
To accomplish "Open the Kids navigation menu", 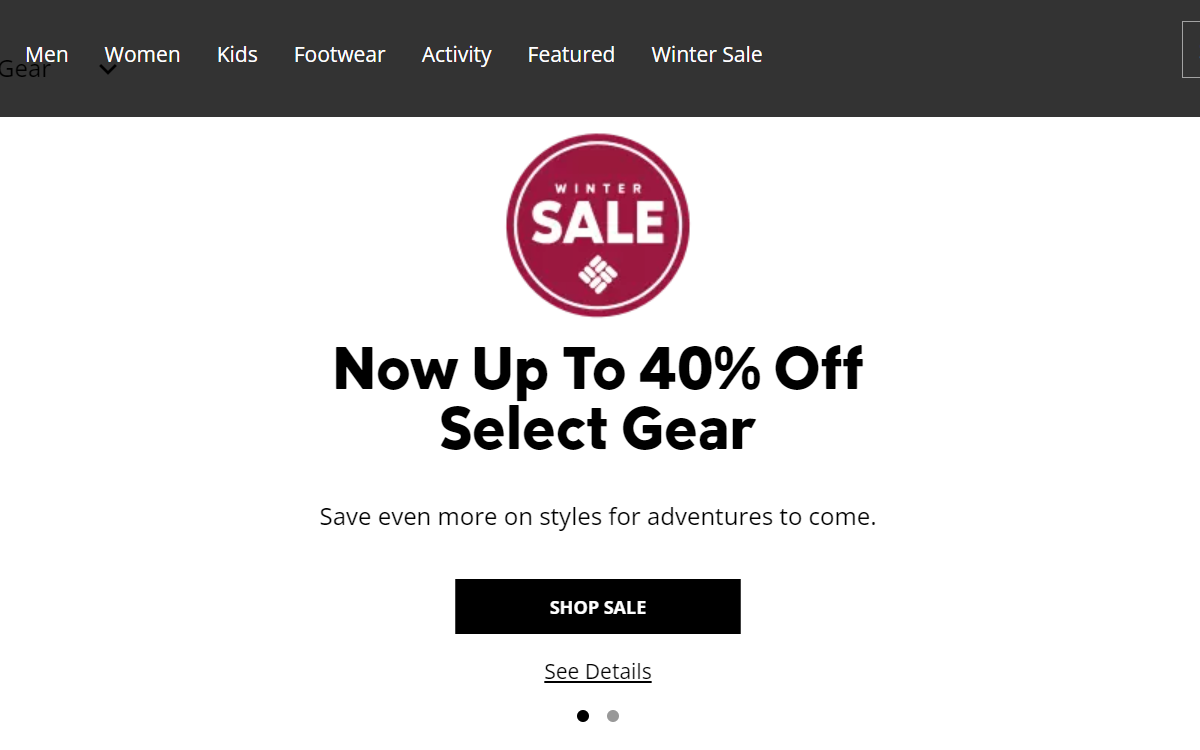I will pos(237,54).
